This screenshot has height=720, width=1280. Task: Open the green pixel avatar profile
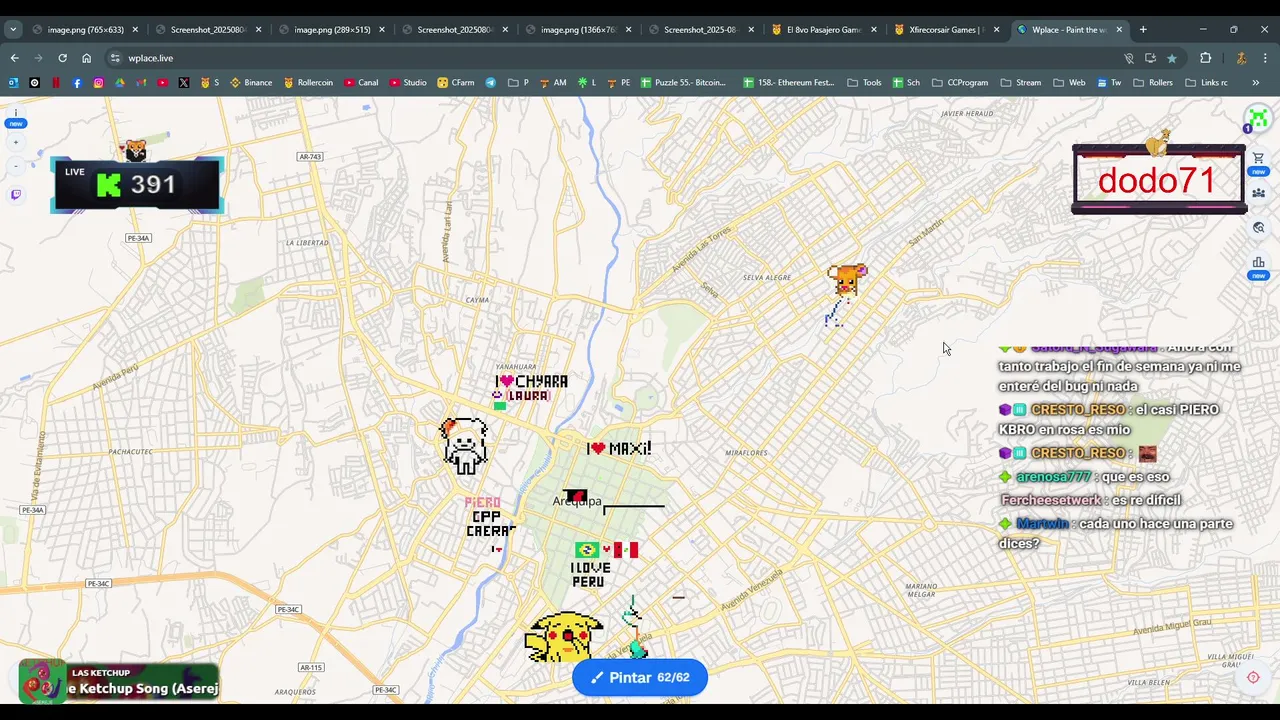coord(1258,118)
